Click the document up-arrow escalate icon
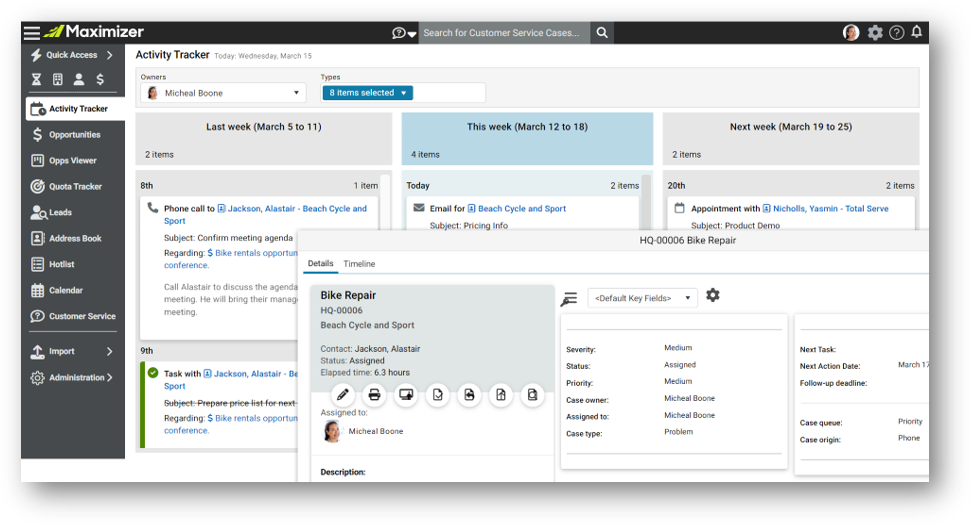Screen dimensions: 971x524 click(x=500, y=395)
